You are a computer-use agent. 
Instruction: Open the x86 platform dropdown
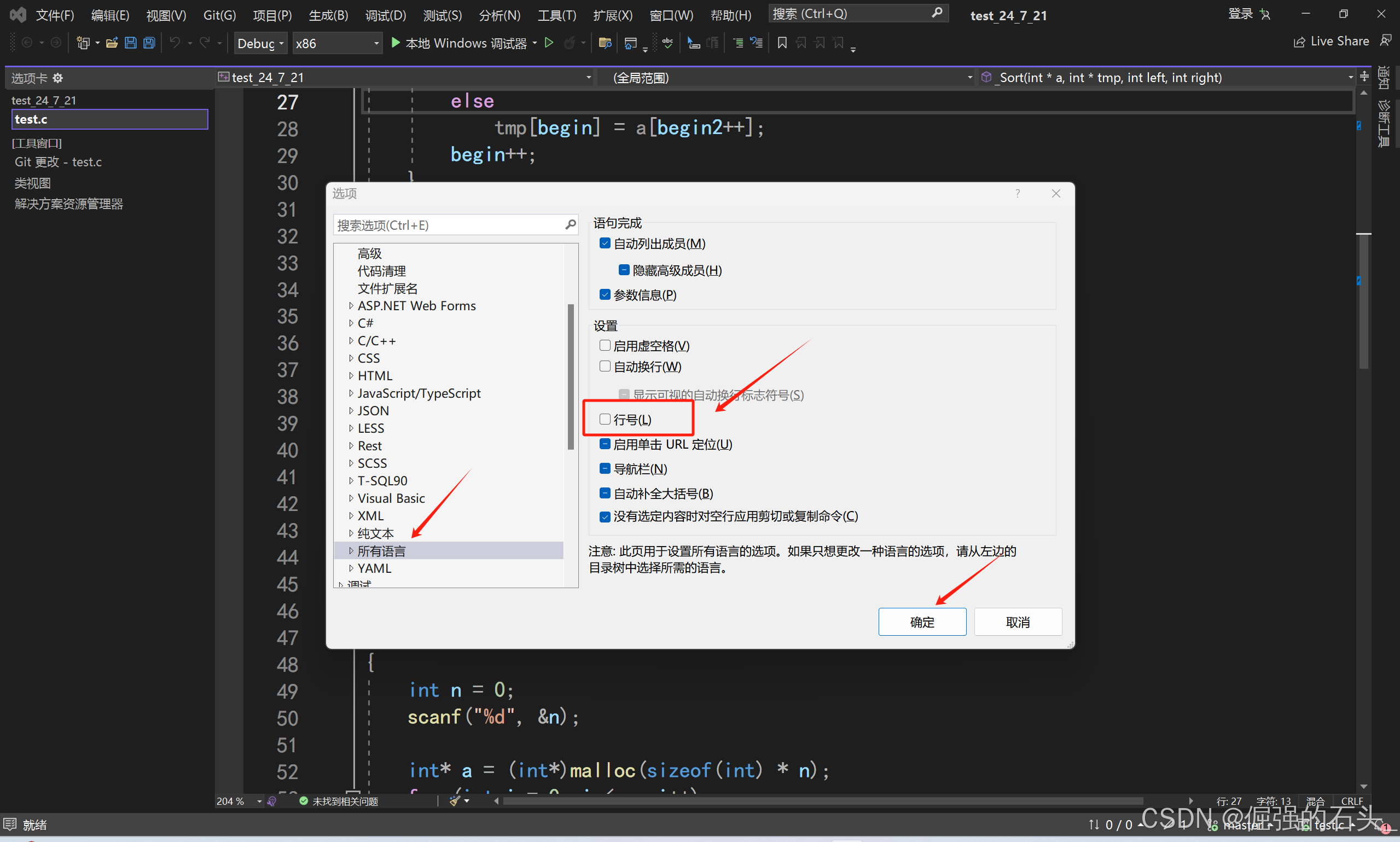click(x=337, y=44)
